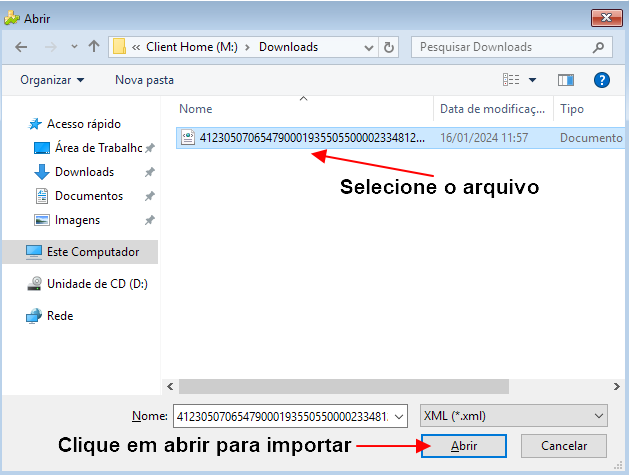629x475 pixels.
Task: Click Downloads in the address path
Action: coord(288,47)
